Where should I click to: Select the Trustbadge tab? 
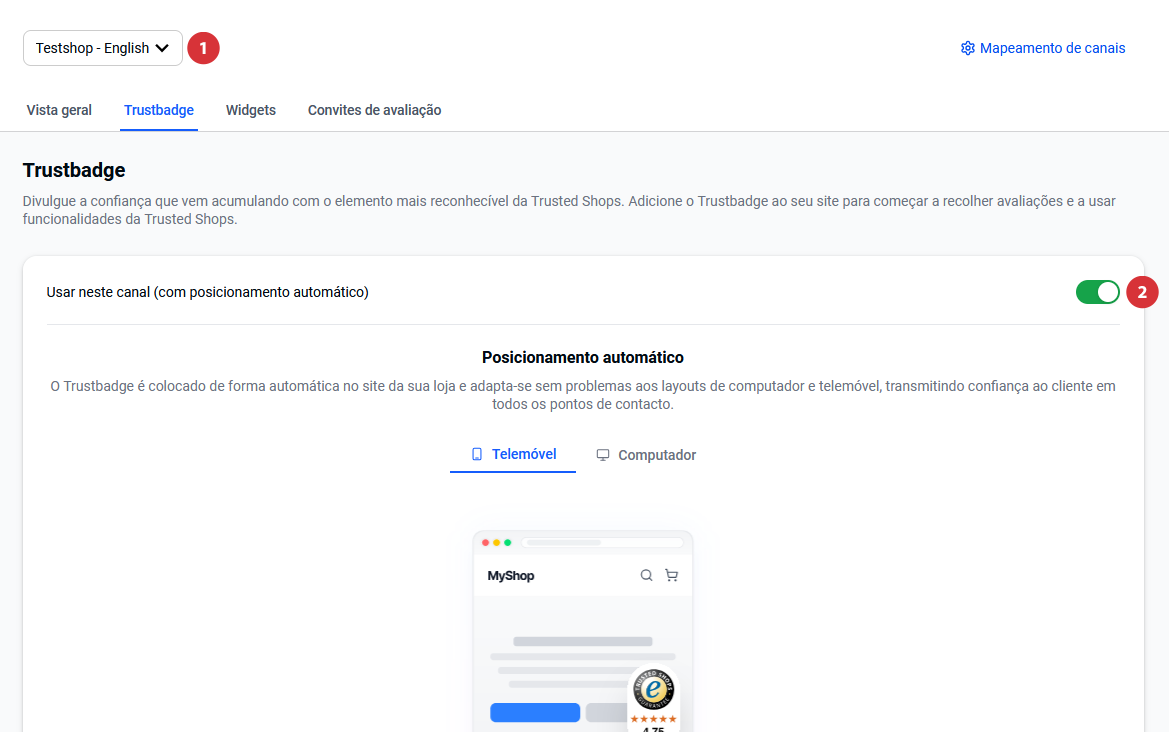click(x=159, y=110)
